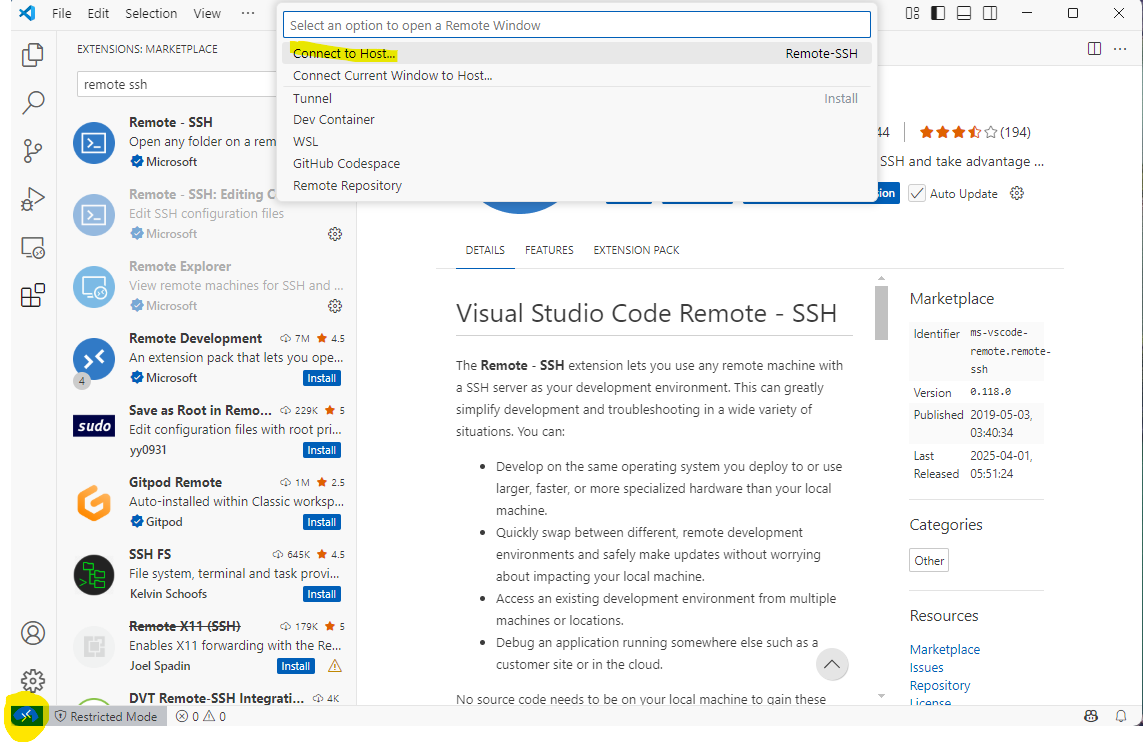Toggle Primary Side Bar visibility

tap(938, 13)
